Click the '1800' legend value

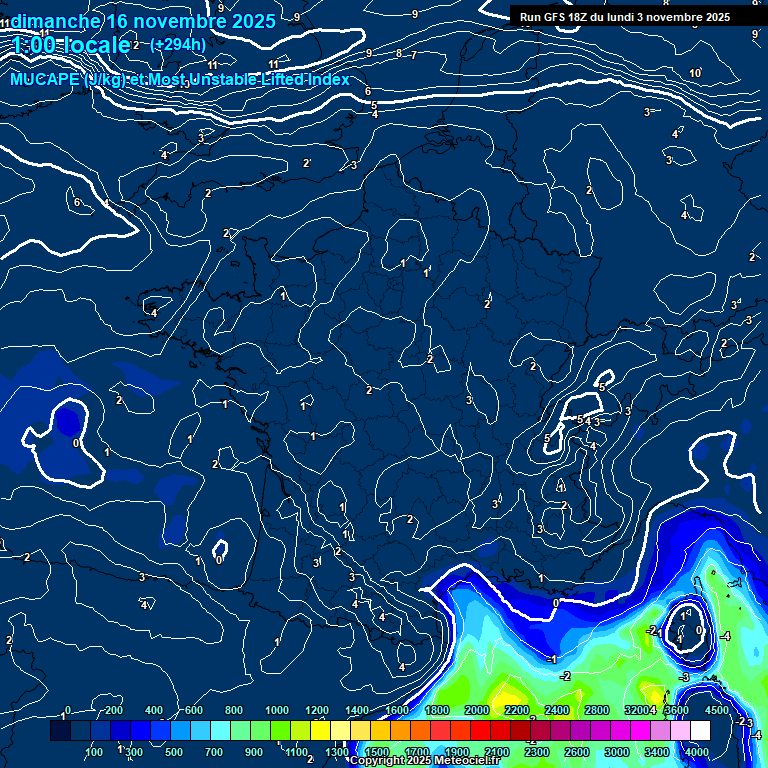click(437, 710)
